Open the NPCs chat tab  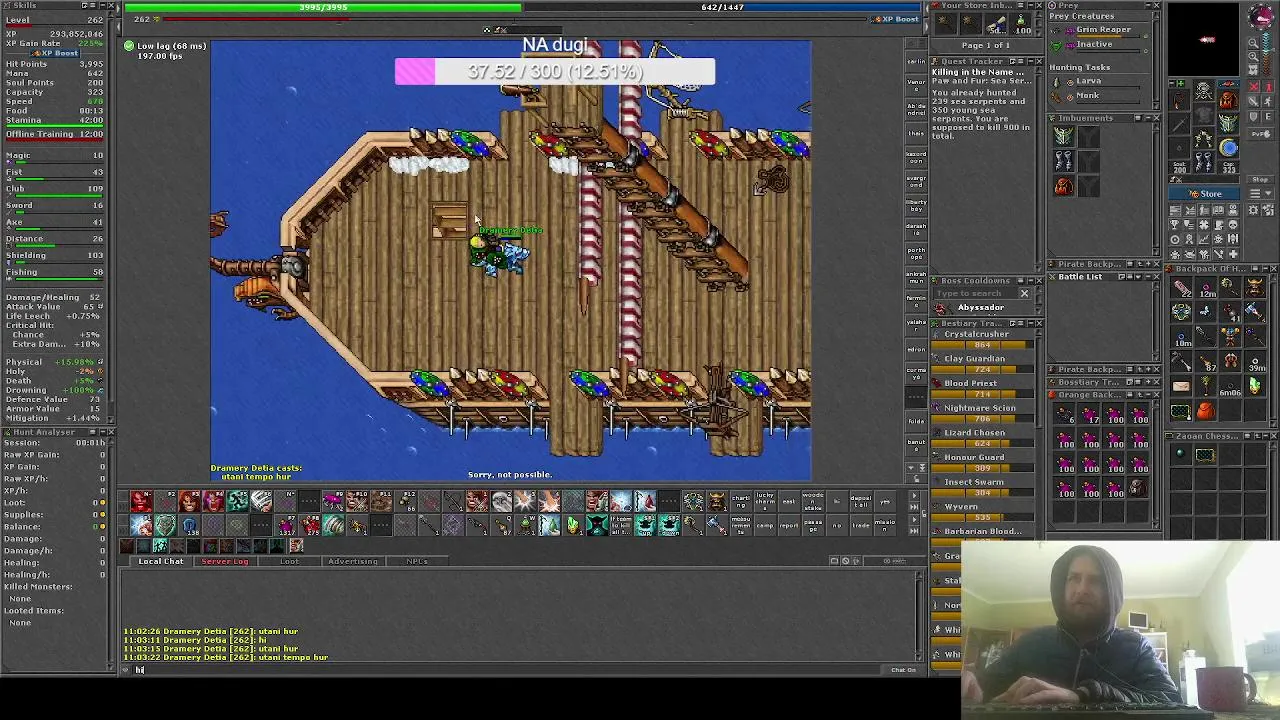(x=417, y=561)
